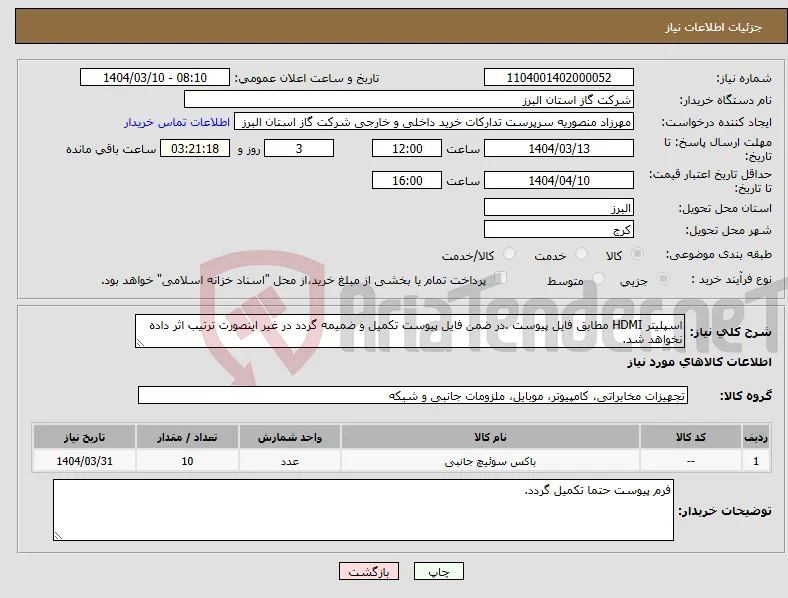Click the نام کالا column header
The width and height of the screenshot is (788, 598).
pos(490,437)
